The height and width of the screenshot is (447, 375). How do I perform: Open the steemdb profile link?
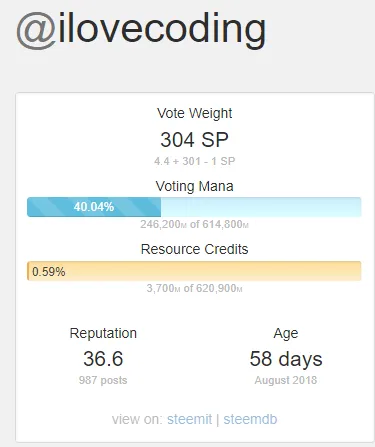(250, 419)
